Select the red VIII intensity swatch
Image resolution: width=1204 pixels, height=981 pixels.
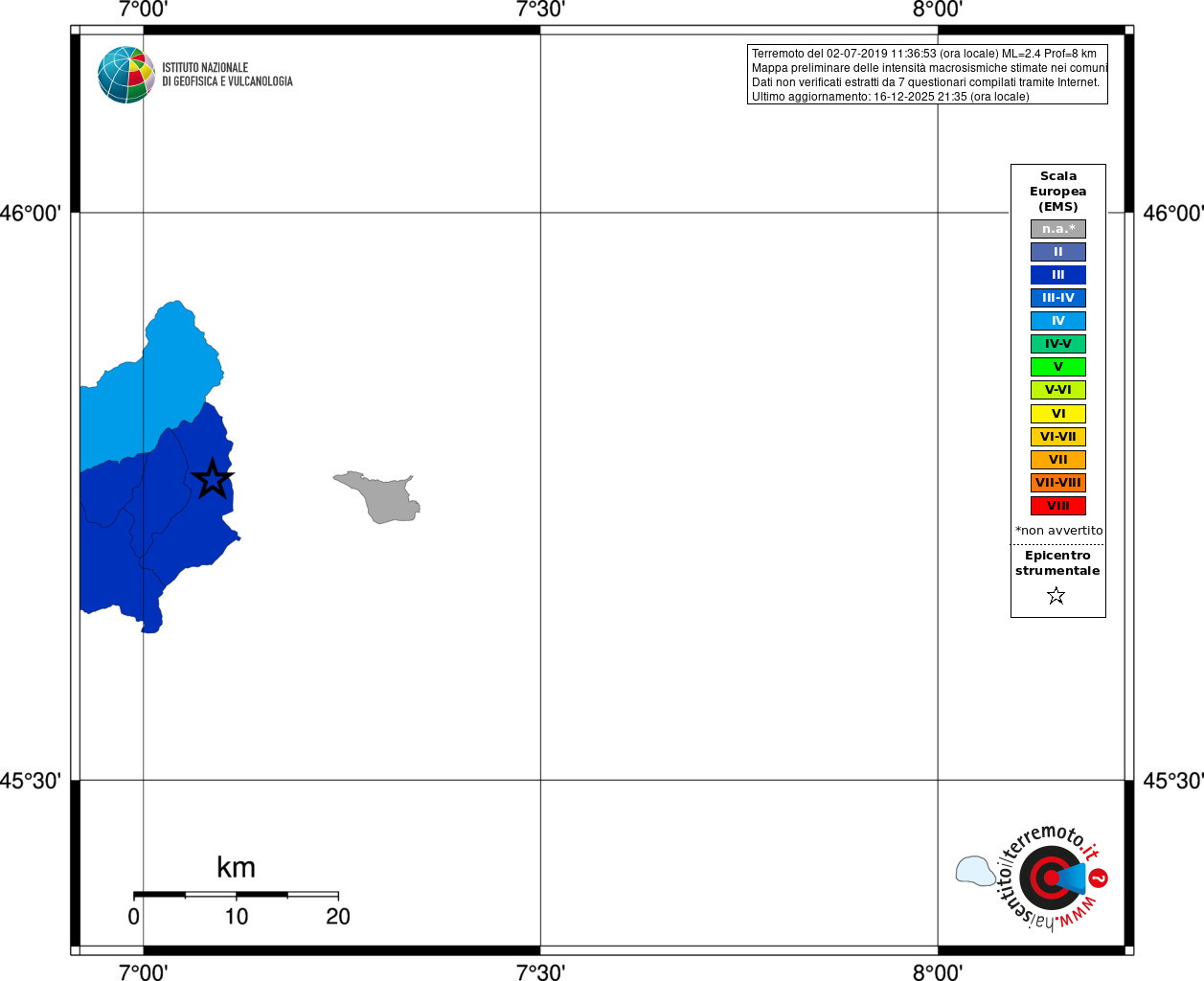pyautogui.click(x=1058, y=506)
